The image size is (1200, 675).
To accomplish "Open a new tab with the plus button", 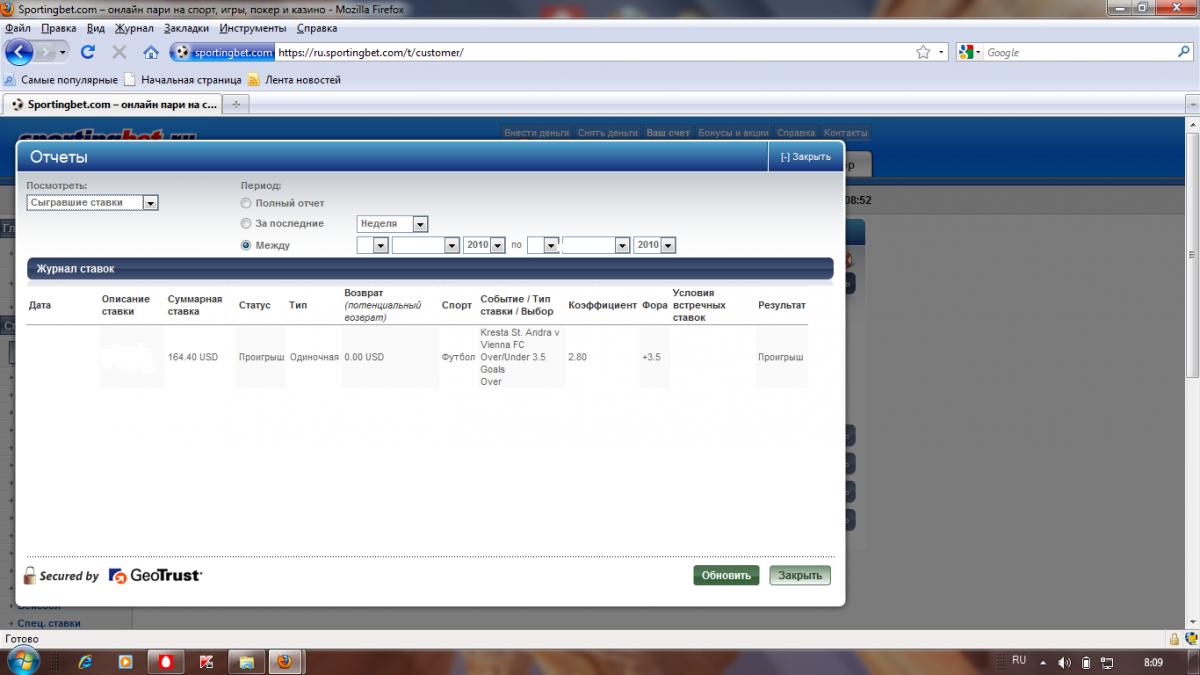I will [235, 103].
